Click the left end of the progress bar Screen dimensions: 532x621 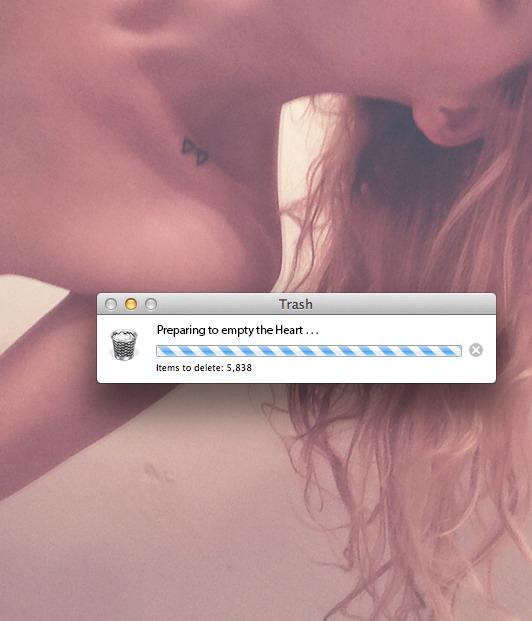[x=160, y=351]
